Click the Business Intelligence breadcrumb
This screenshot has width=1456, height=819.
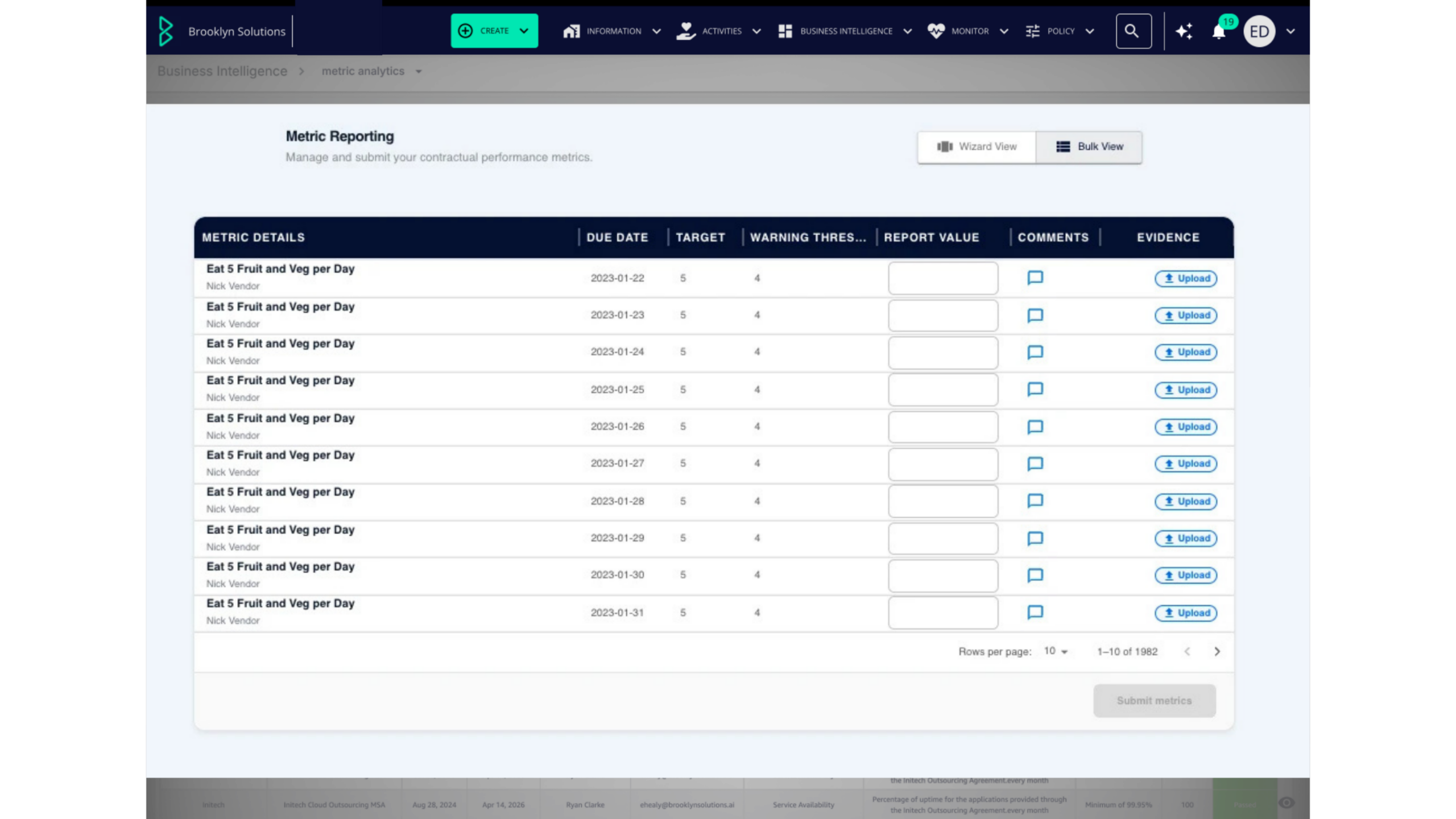(x=222, y=71)
